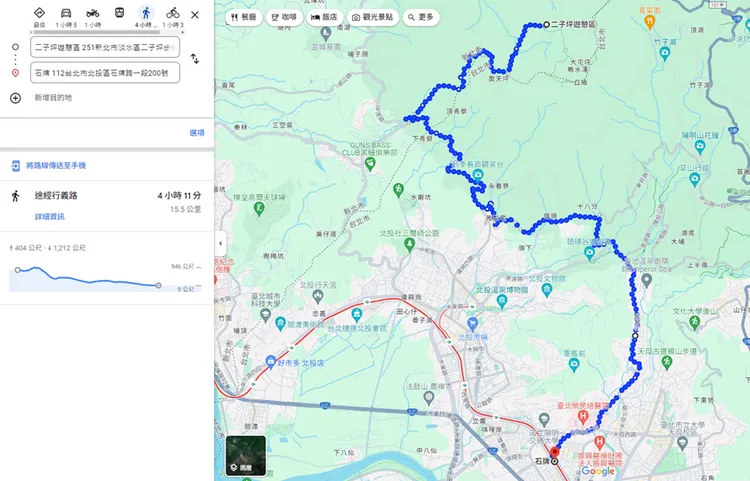
Task: Select the best travel mode icon
Action: pos(39,12)
